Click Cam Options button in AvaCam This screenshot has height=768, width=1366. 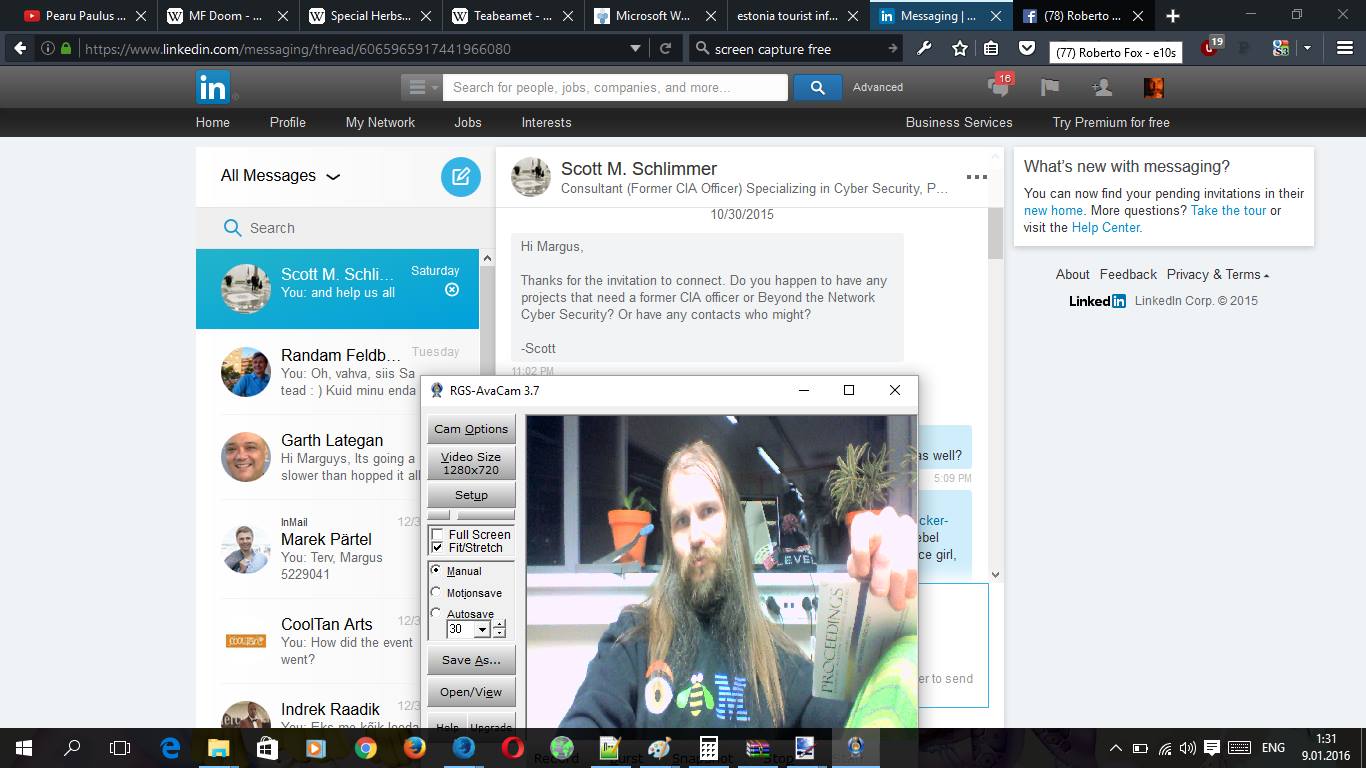coord(471,429)
